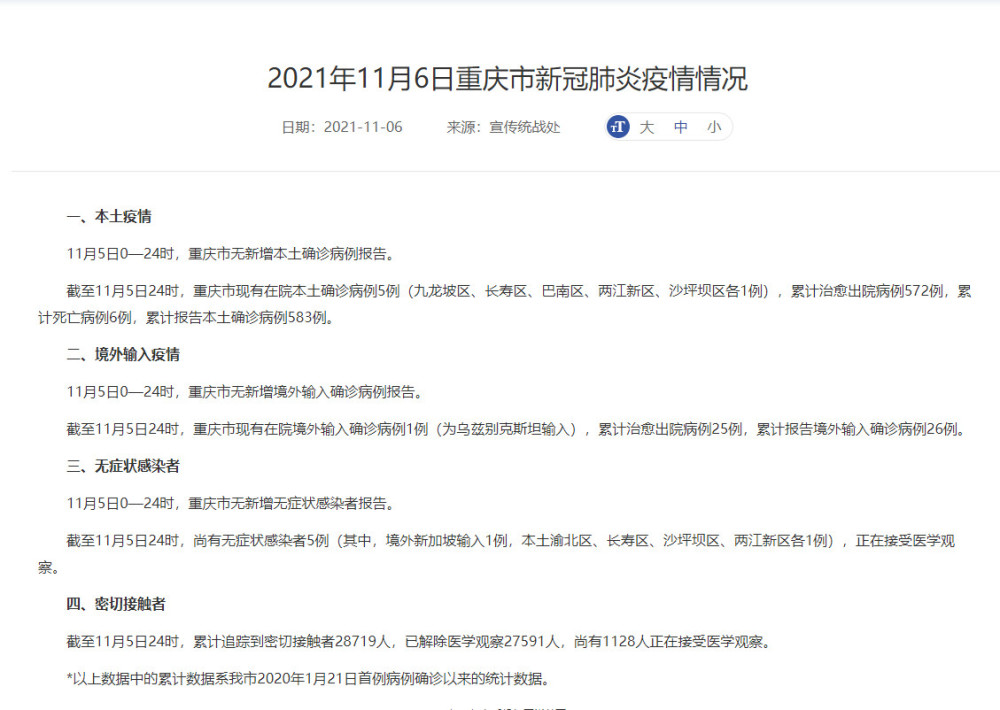Screen dimensions: 1000x710
Task: Click text 九龙坡区、长寿区、巴南区
Action: click(498, 292)
